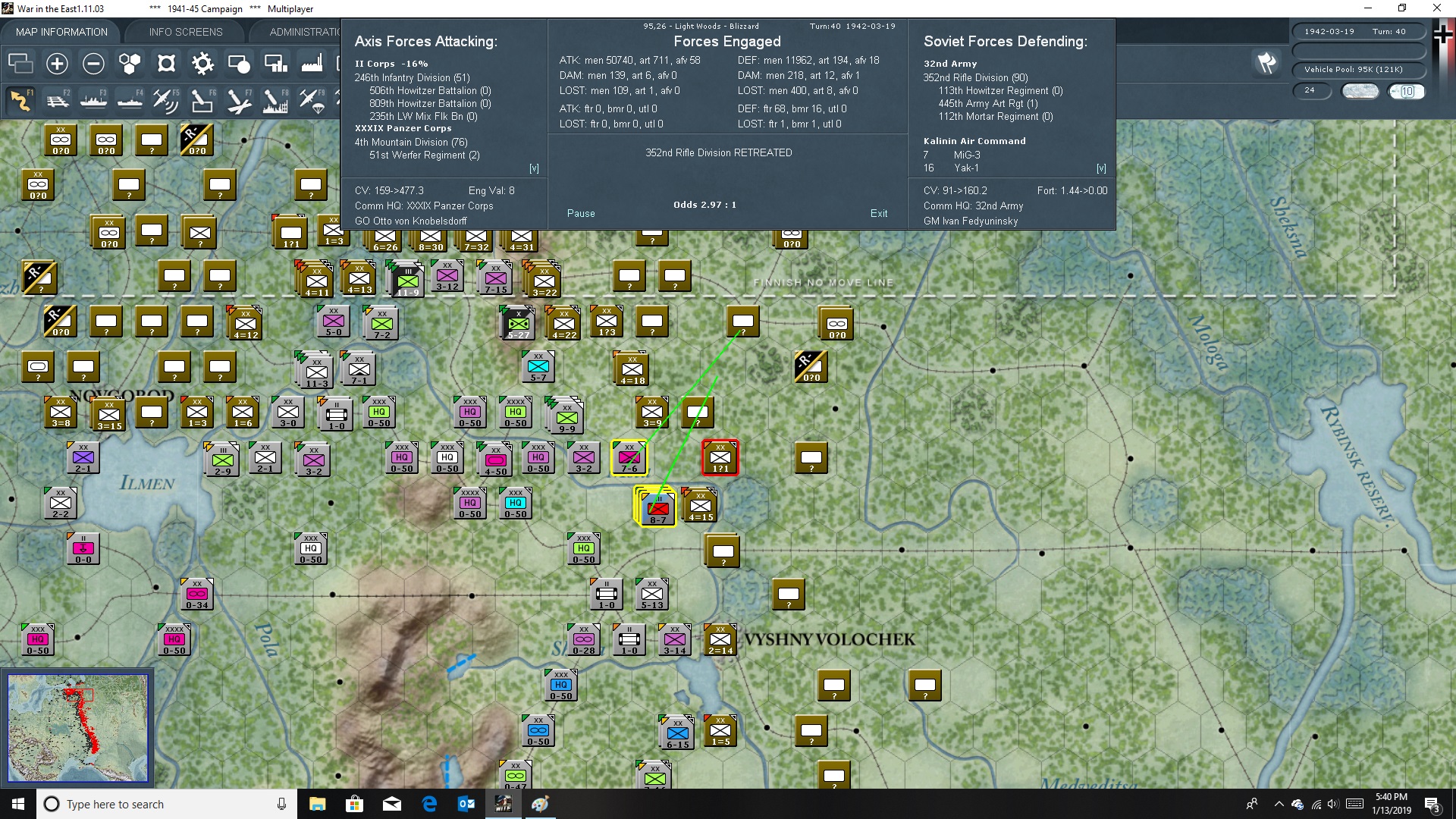The width and height of the screenshot is (1456, 819).
Task: Expand Soviet defending forces detail [v]
Action: 1101,168
